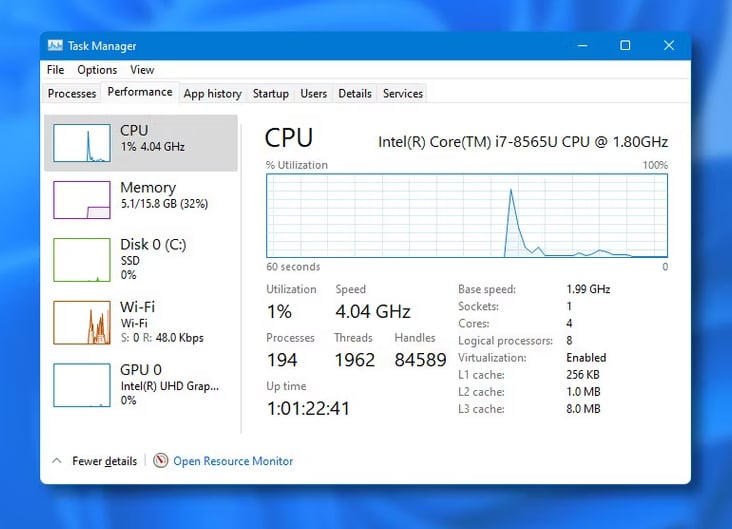
Task: Click the processor name Intel Core i7-8565U
Action: coord(523,141)
